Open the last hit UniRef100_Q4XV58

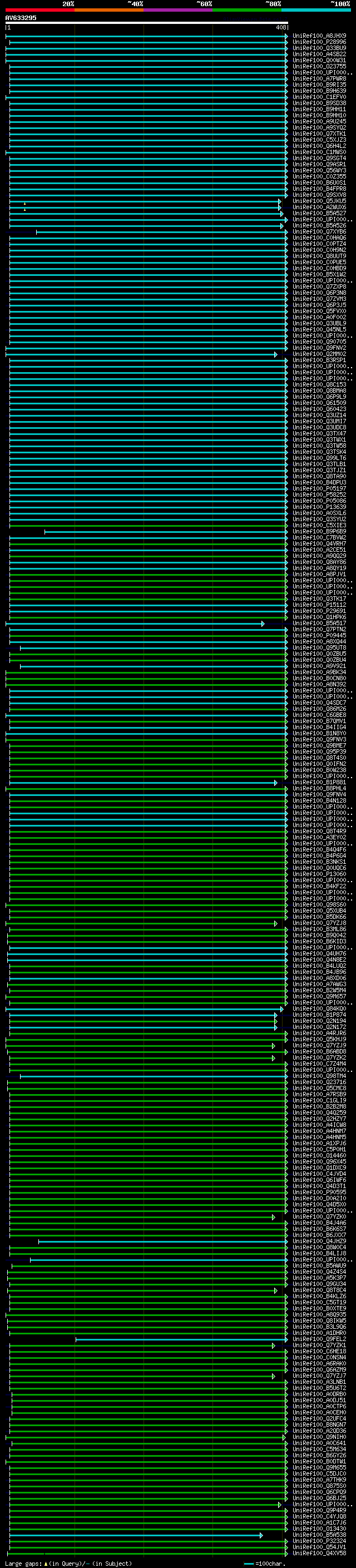pyautogui.click(x=319, y=1554)
